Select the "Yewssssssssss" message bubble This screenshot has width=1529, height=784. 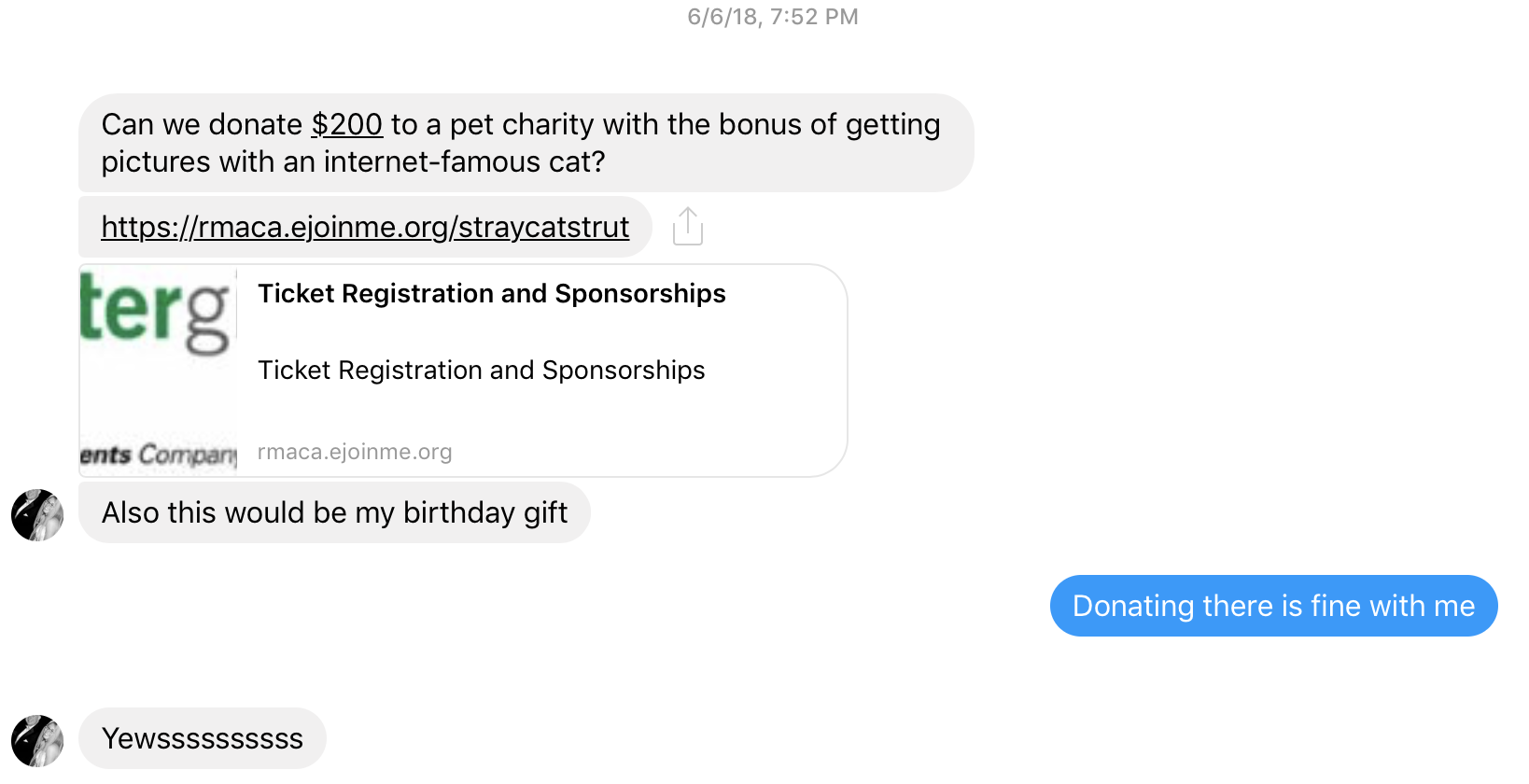click(203, 738)
